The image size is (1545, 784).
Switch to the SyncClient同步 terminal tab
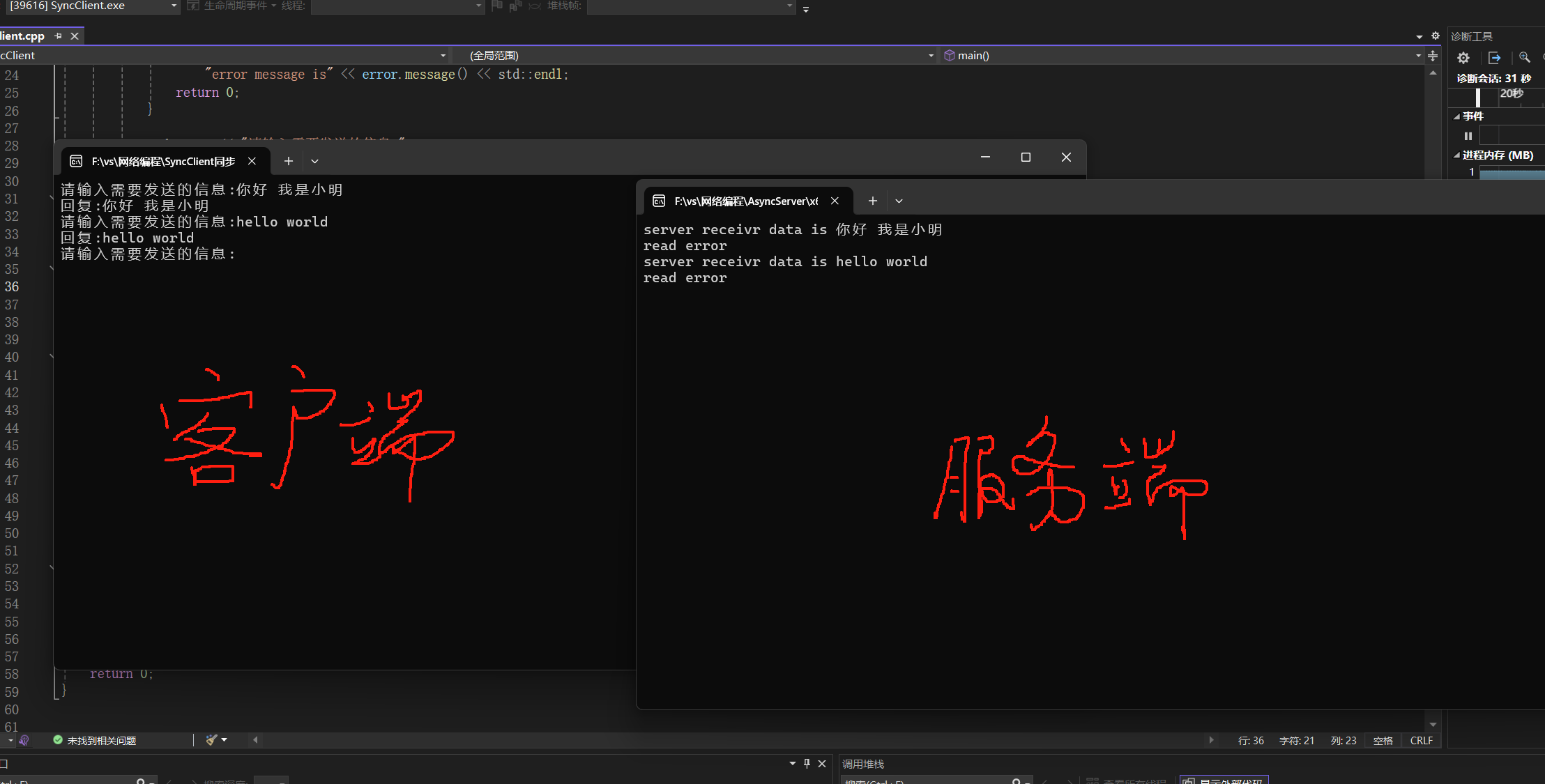click(x=162, y=161)
